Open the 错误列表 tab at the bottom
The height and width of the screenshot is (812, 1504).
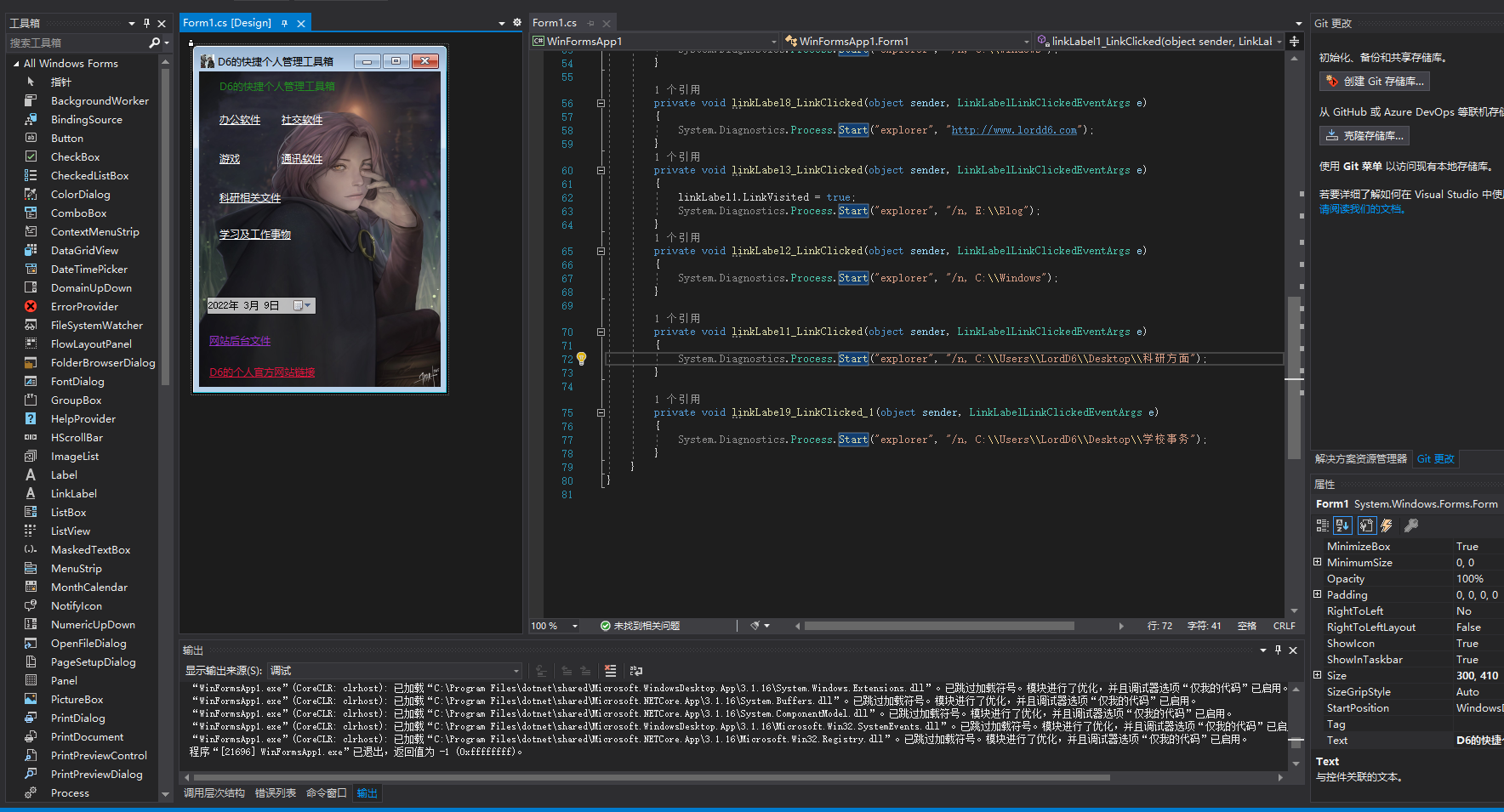275,792
